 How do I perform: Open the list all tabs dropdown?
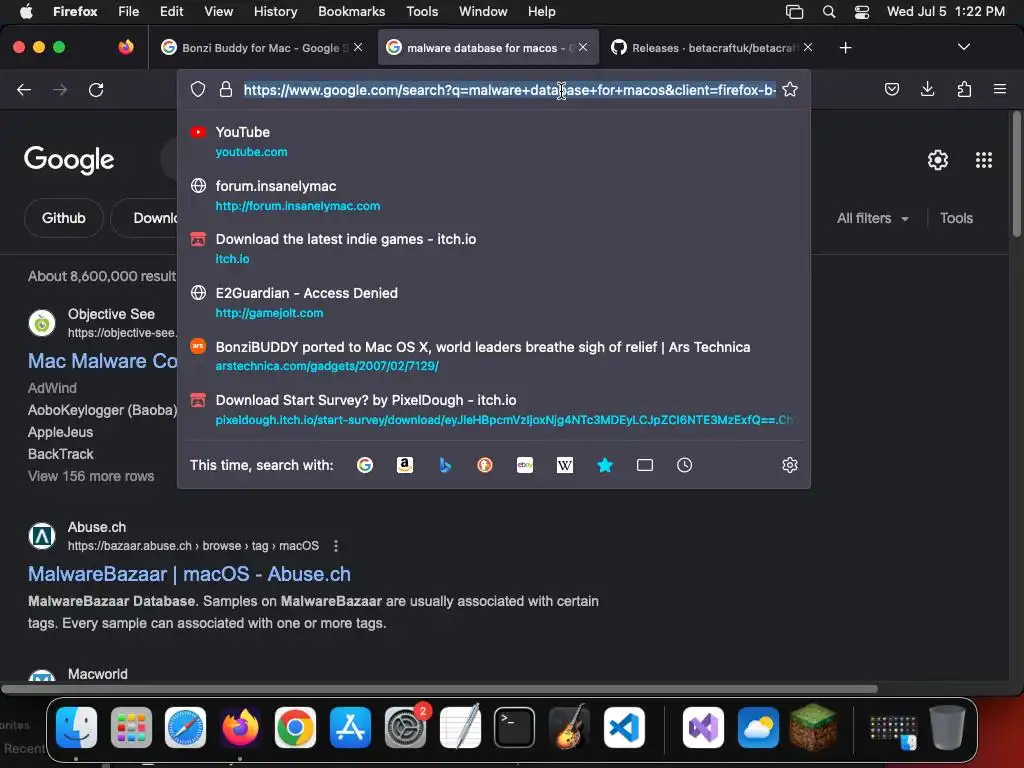click(964, 47)
